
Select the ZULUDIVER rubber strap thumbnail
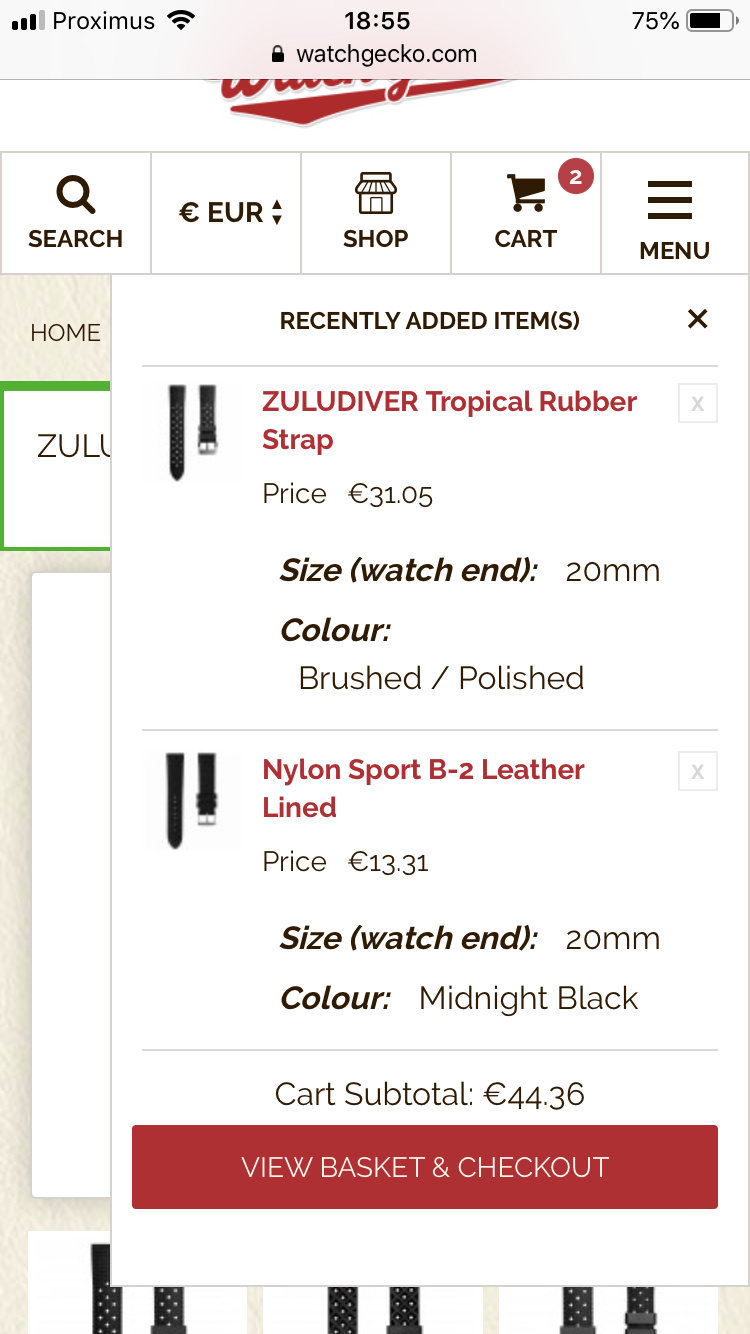point(192,432)
